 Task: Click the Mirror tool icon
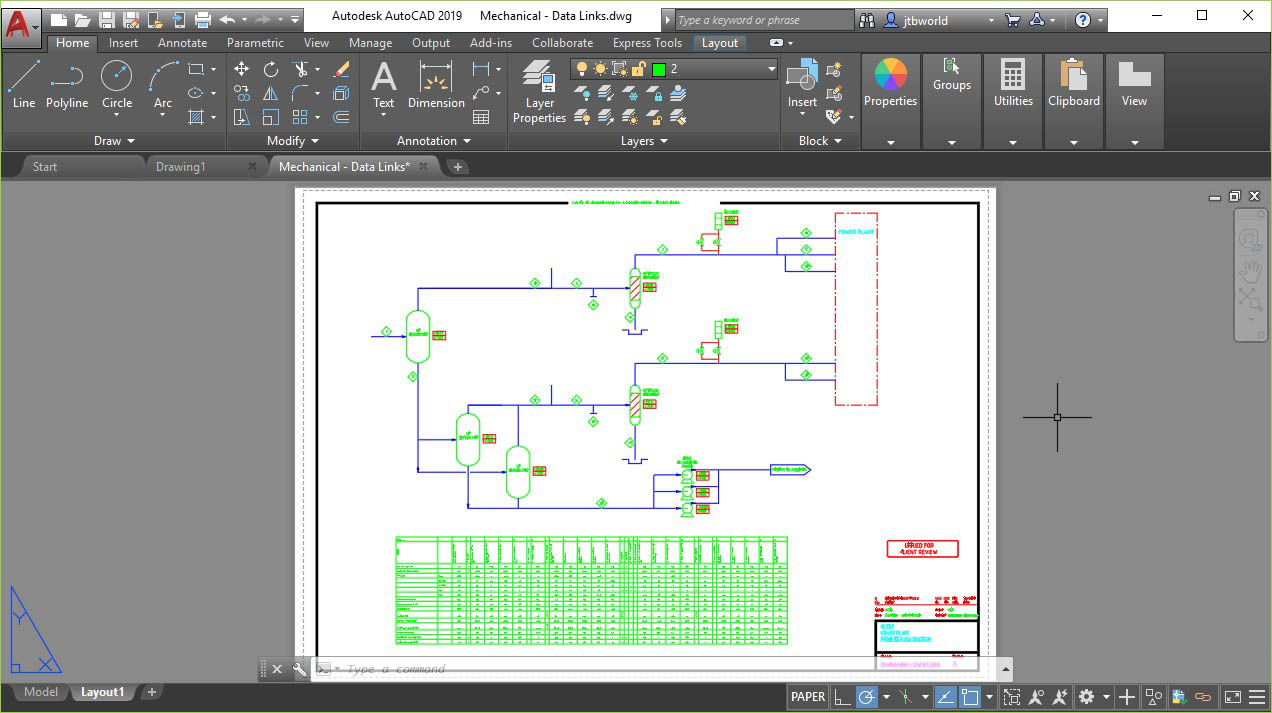[x=271, y=93]
